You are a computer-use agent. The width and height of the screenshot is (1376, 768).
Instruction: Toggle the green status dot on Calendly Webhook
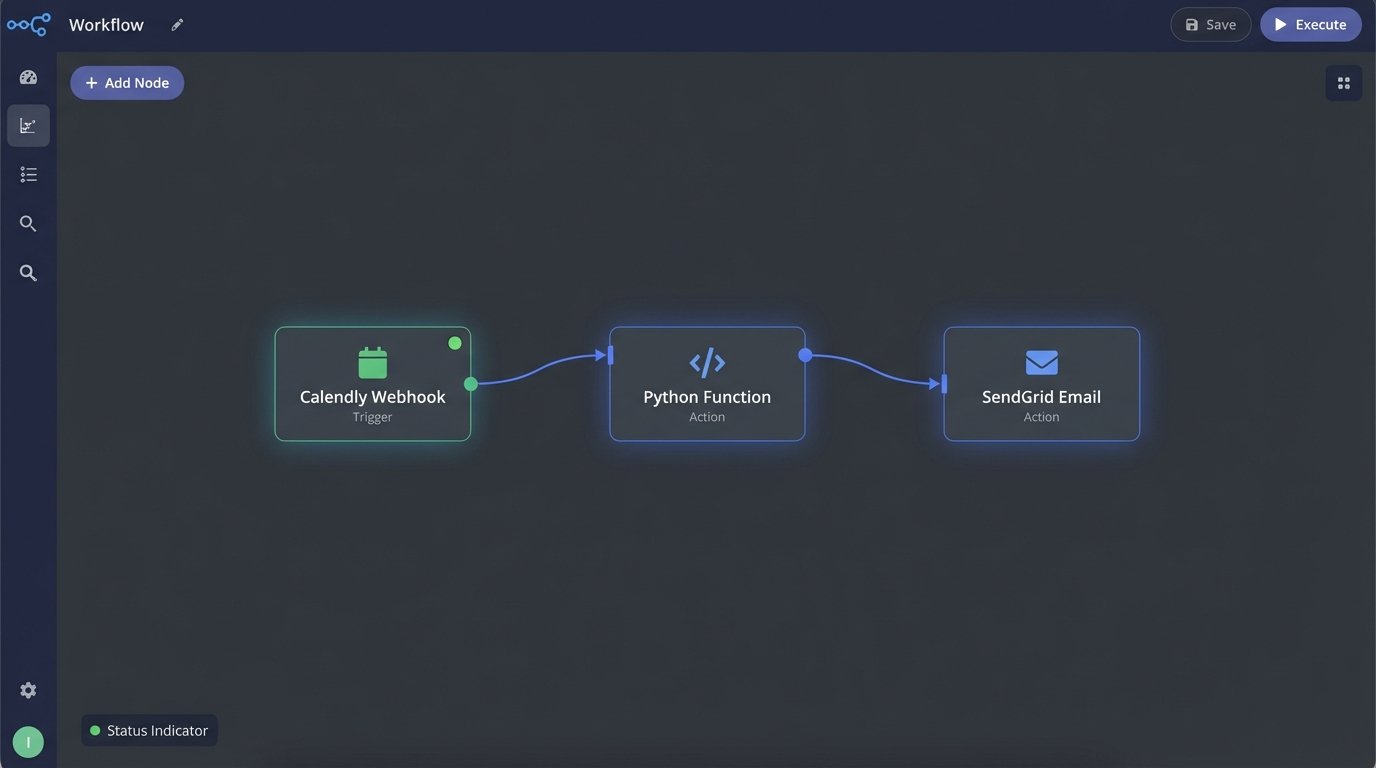455,342
